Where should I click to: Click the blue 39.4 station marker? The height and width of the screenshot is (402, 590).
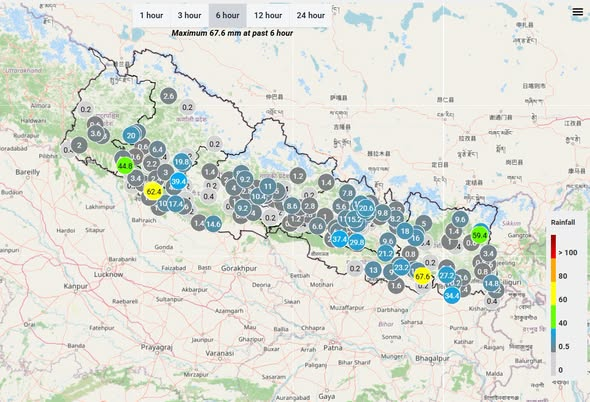178,181
